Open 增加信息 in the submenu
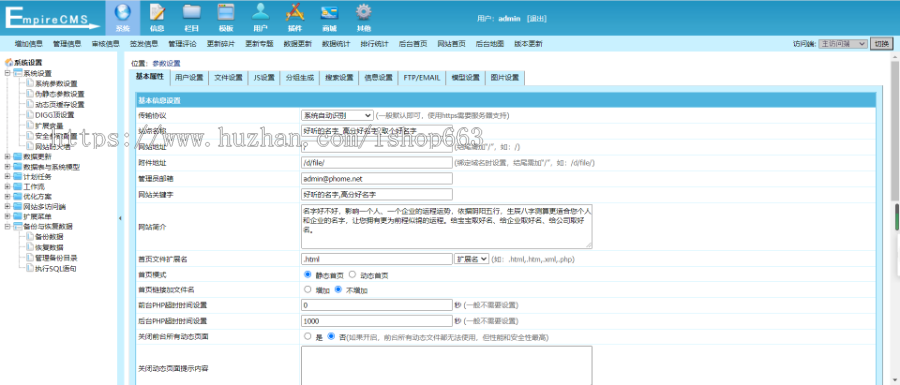This screenshot has height=385, width=900. click(x=29, y=44)
